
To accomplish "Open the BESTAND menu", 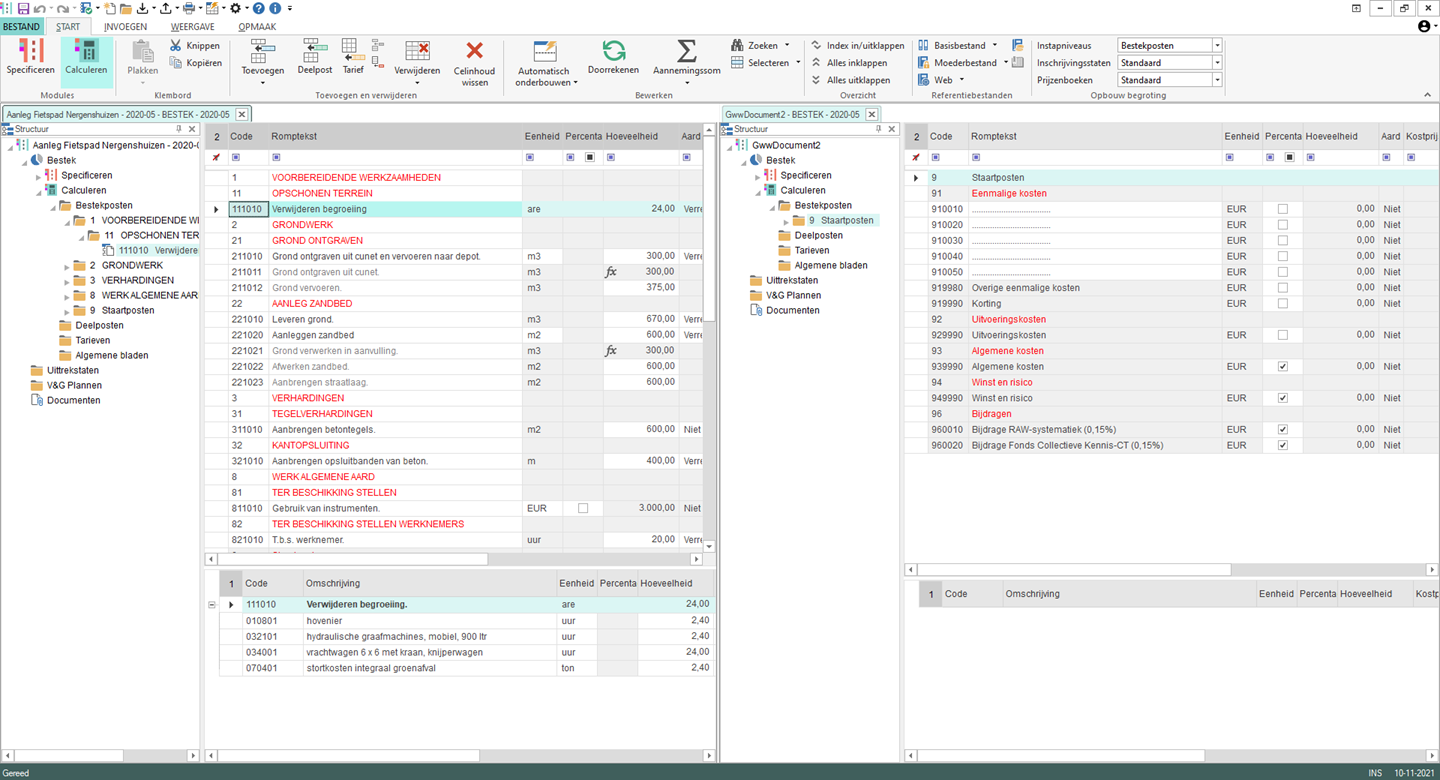I will 21,27.
